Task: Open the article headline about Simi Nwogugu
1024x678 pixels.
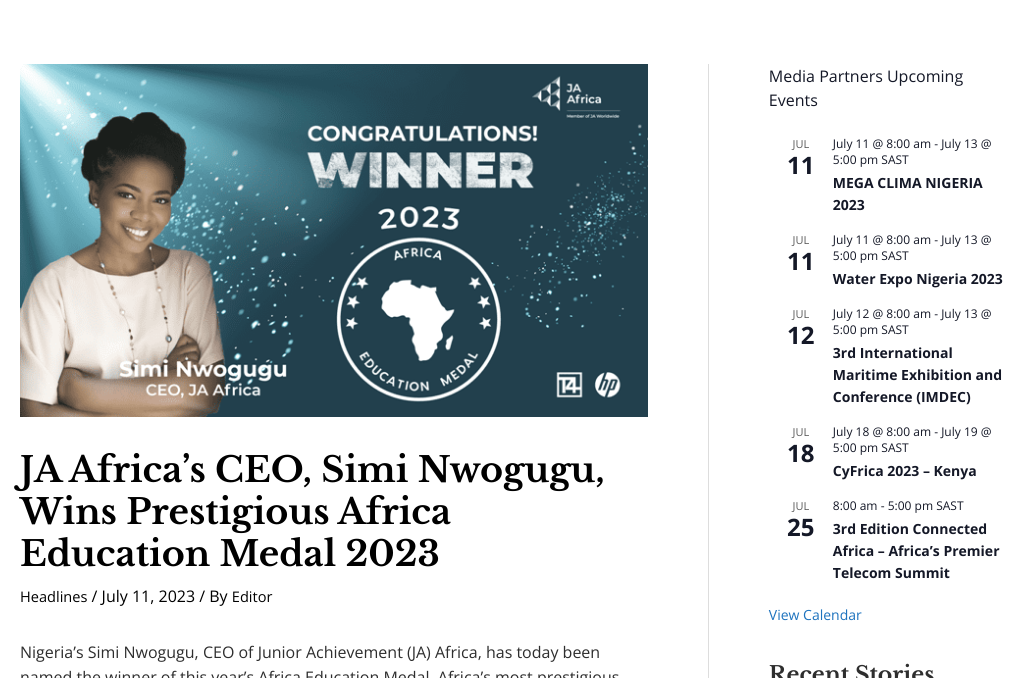Action: tap(311, 510)
